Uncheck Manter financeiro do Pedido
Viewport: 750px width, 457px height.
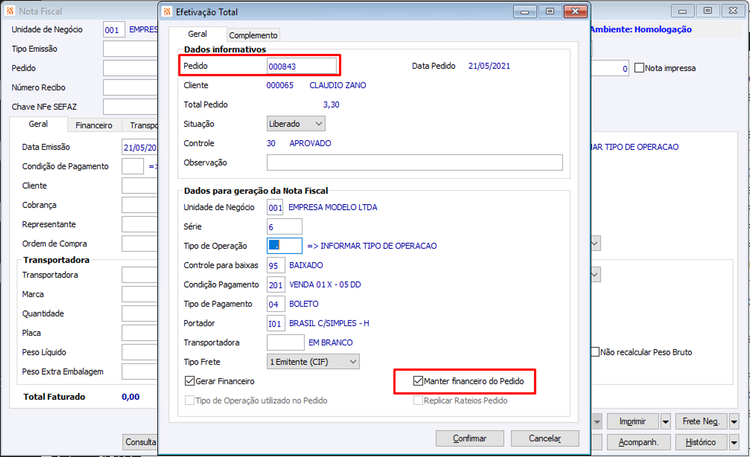(x=418, y=381)
